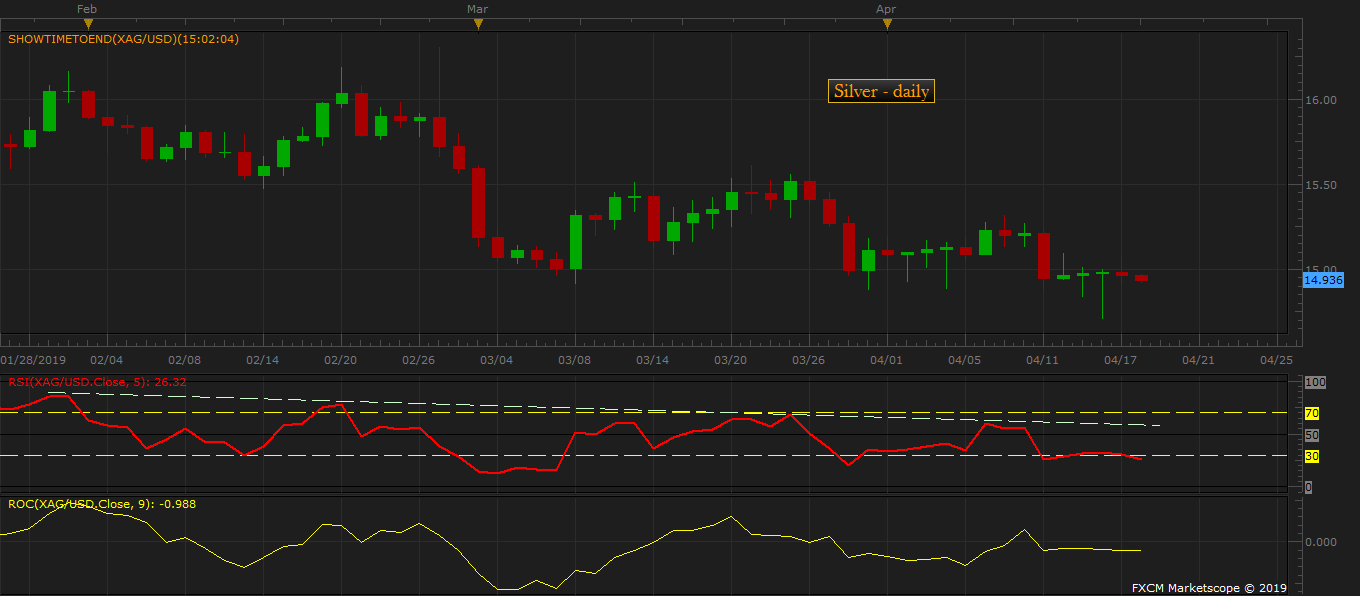Click the 15.50 price axis label

1322,185
